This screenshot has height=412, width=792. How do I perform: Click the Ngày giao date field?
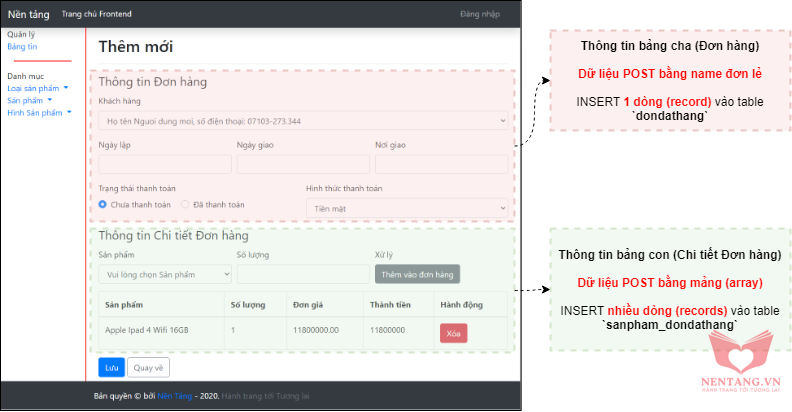tap(300, 164)
